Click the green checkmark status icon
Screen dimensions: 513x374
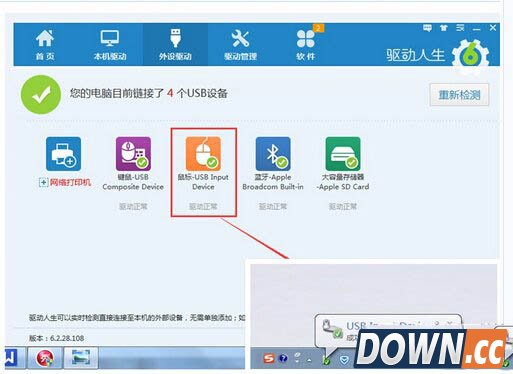click(41, 95)
